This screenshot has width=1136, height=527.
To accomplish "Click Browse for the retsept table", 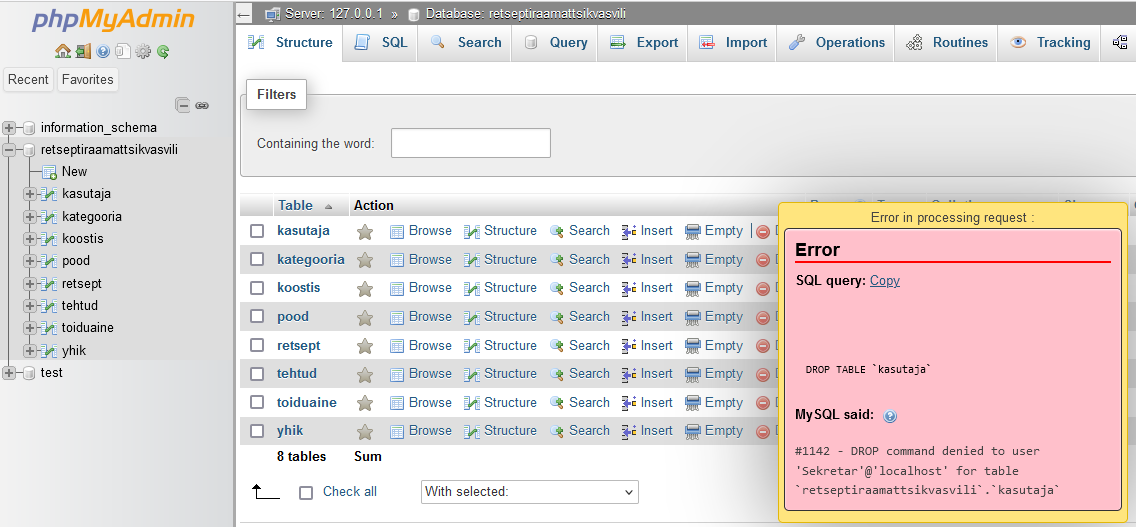I will coord(420,346).
